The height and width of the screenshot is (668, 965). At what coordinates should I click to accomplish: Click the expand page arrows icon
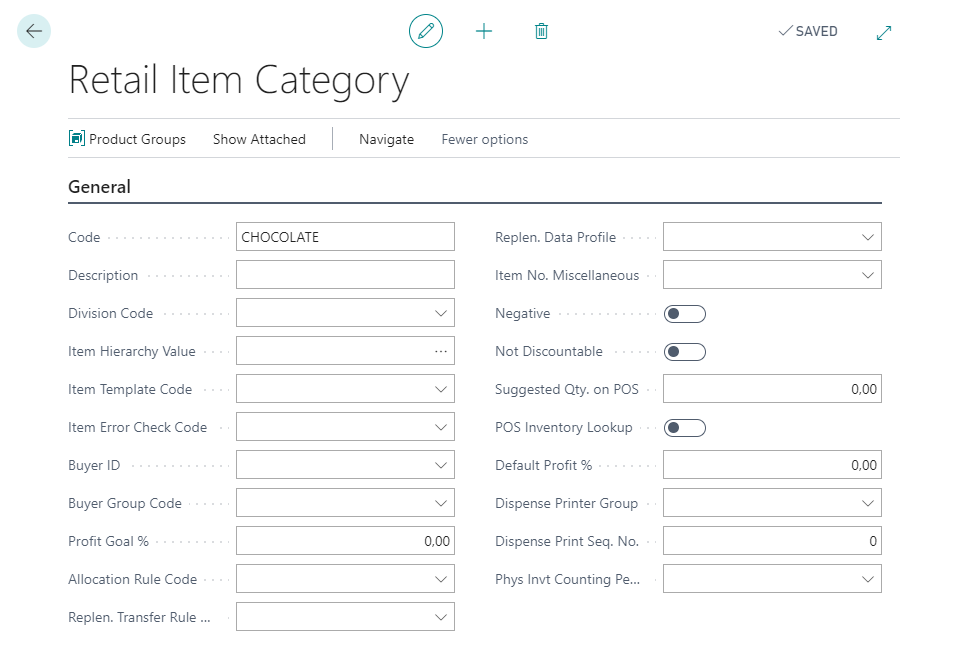[x=884, y=32]
